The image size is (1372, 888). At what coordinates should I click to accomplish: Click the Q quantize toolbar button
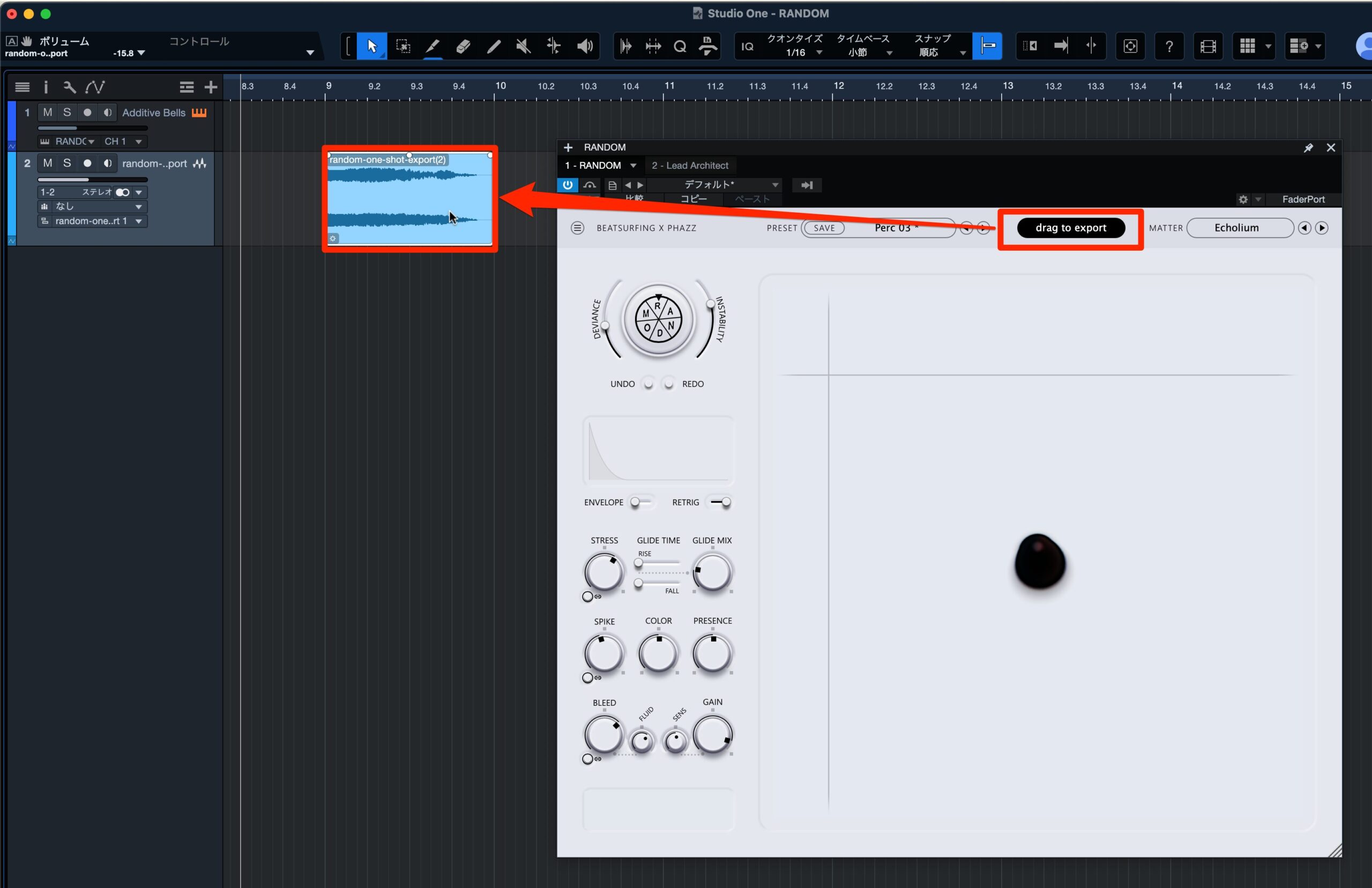tap(680, 46)
